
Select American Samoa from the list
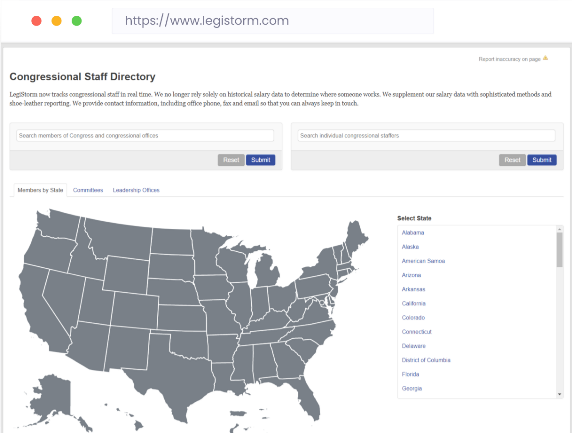click(423, 261)
